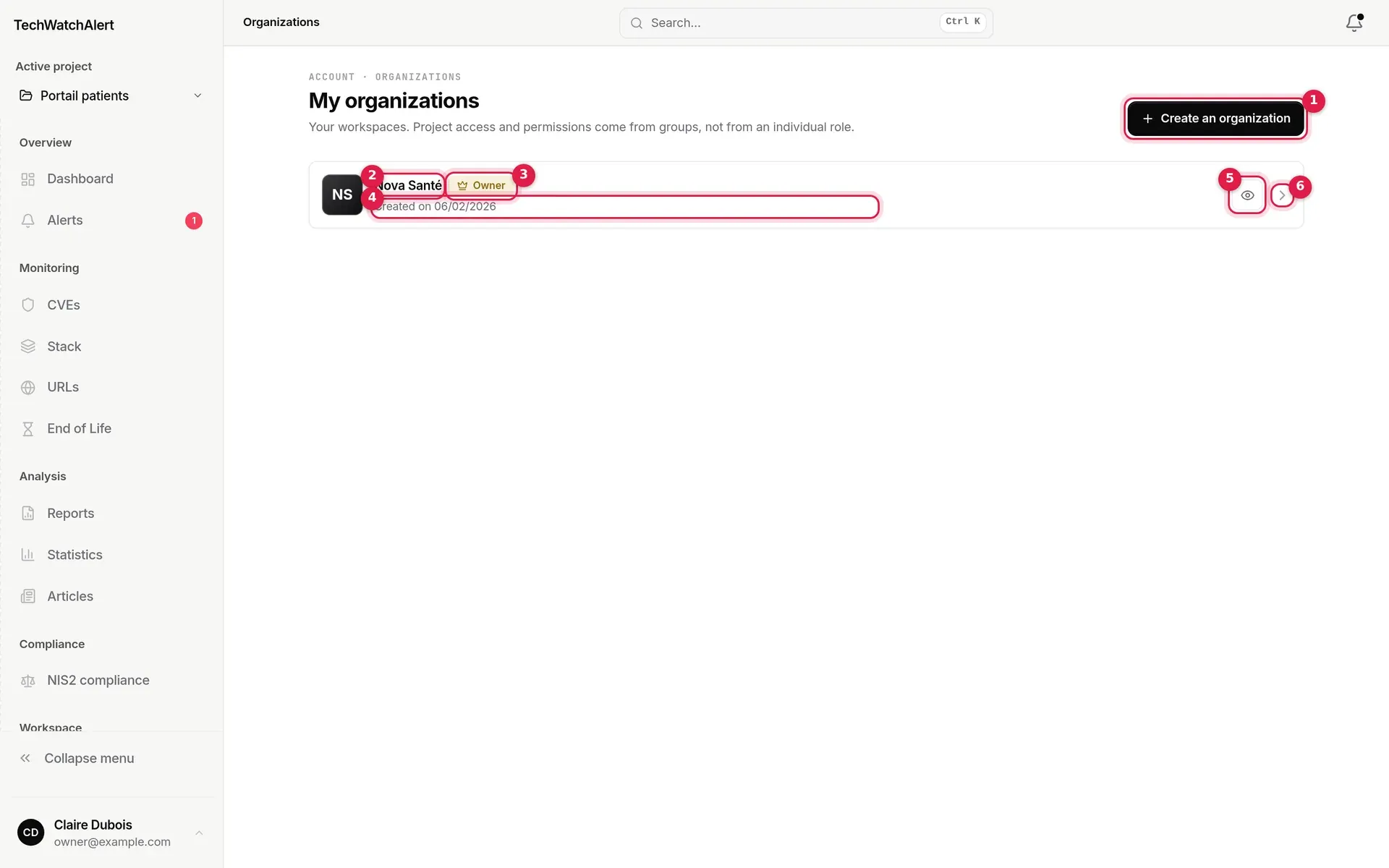Click the owner@example.com email text

[112, 842]
